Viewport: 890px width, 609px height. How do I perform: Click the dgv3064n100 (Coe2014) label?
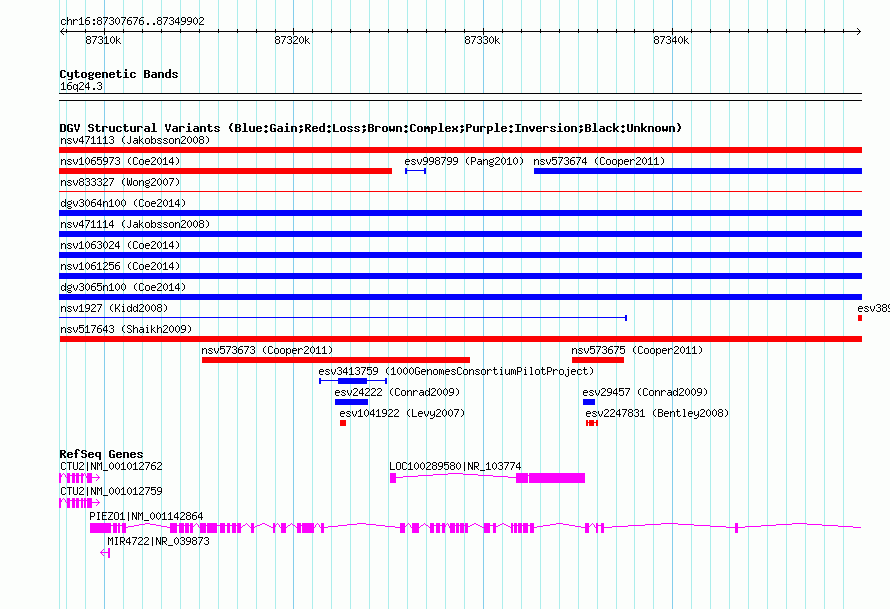pos(123,203)
